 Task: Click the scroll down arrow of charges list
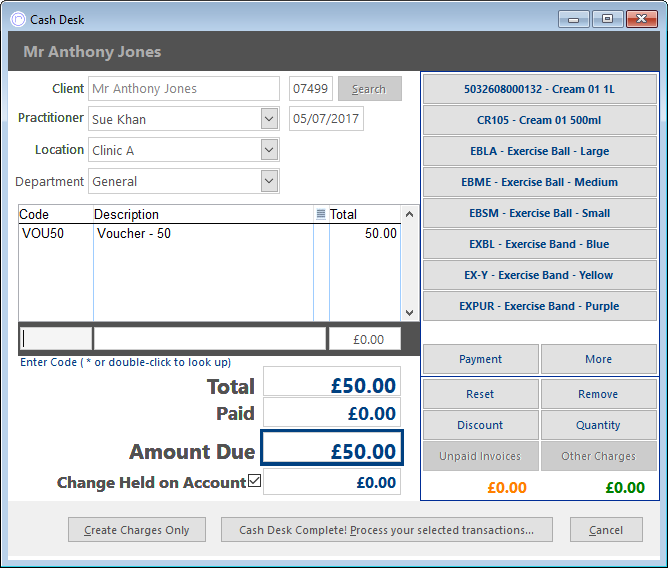pyautogui.click(x=409, y=313)
